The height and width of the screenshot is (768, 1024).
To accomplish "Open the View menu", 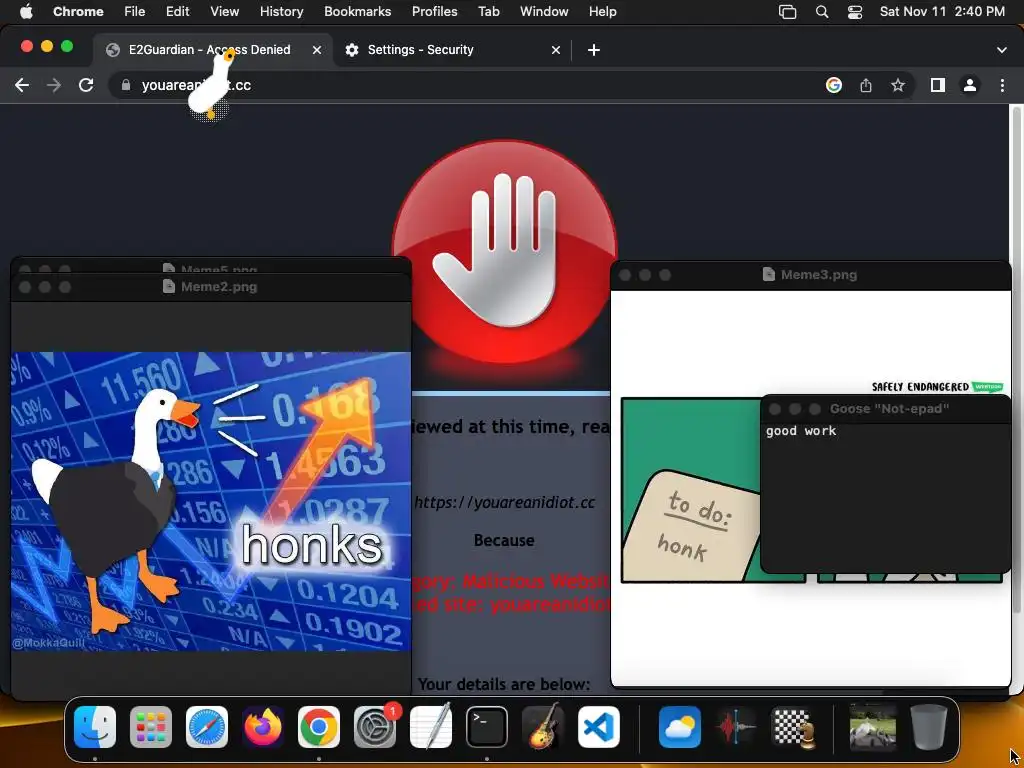I will [x=225, y=11].
